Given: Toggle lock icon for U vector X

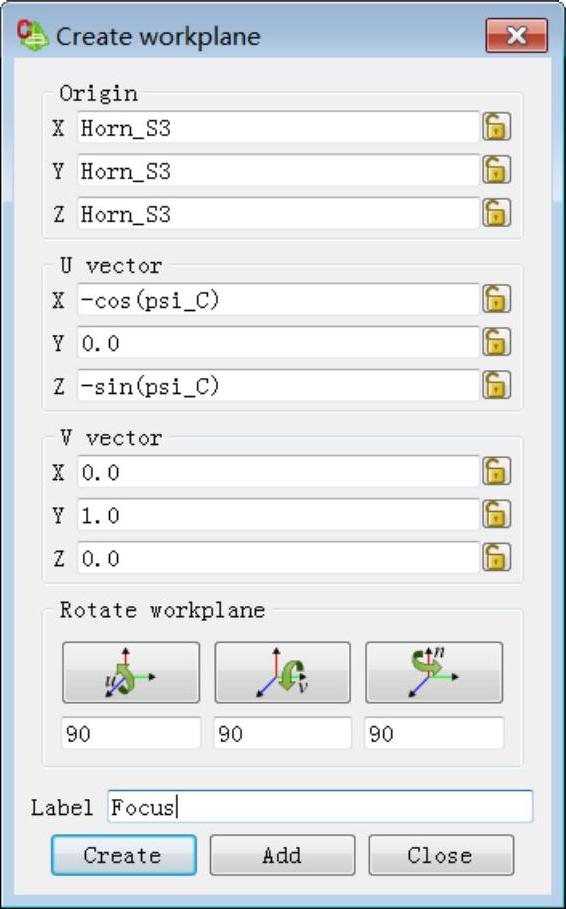Looking at the screenshot, I should (496, 299).
